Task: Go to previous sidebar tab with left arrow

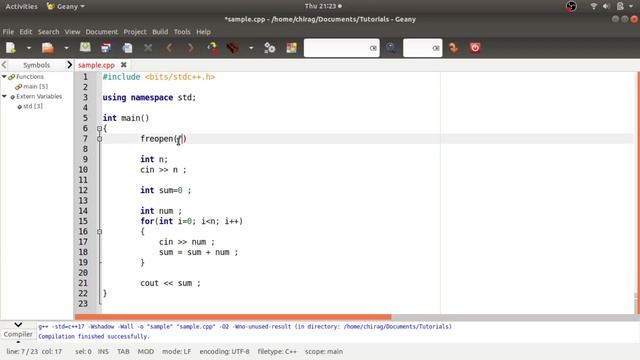Action: (4, 65)
